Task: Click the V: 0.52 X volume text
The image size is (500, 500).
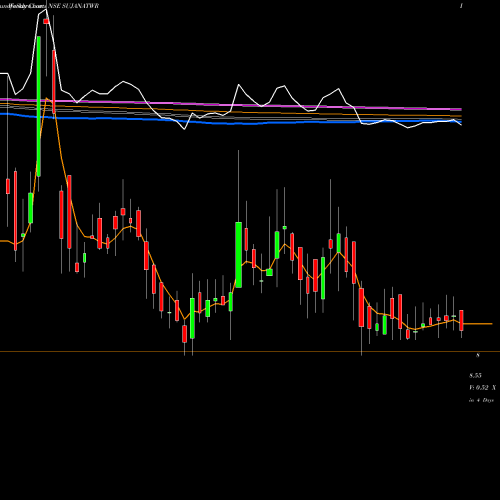Action: click(482, 388)
